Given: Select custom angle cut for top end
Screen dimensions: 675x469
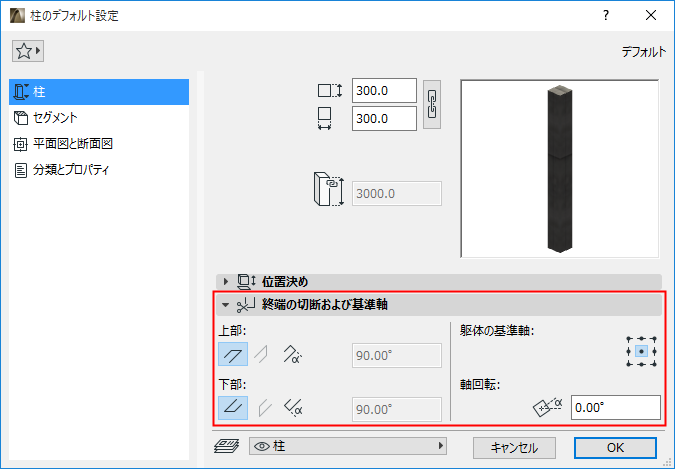Looking at the screenshot, I should pyautogui.click(x=292, y=354).
